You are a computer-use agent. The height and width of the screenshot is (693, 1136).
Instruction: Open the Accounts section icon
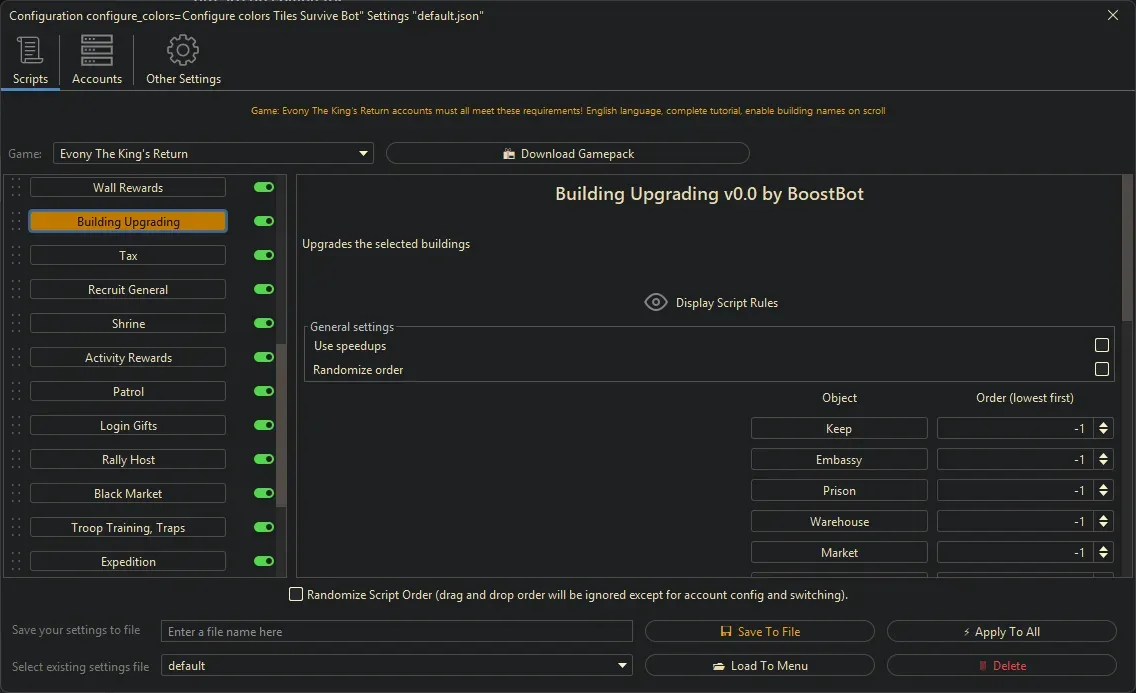pos(96,49)
